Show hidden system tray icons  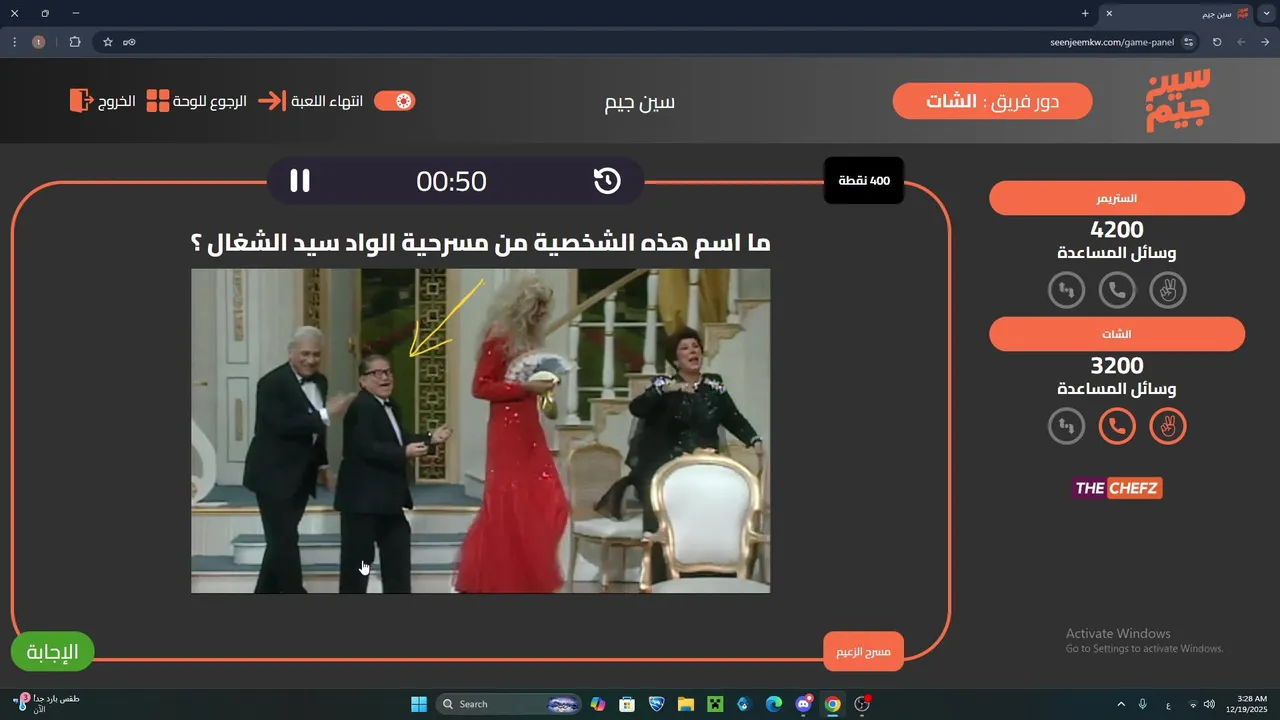(1120, 704)
